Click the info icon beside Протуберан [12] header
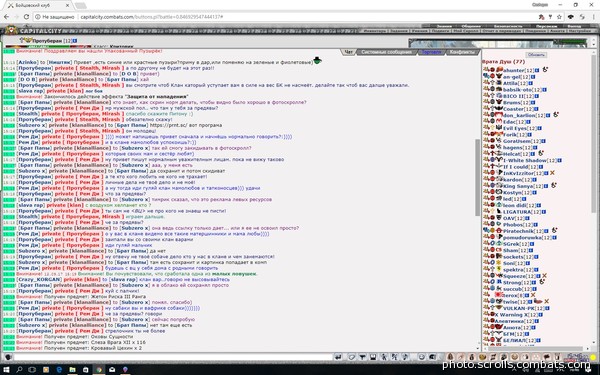 pyautogui.click(x=75, y=41)
